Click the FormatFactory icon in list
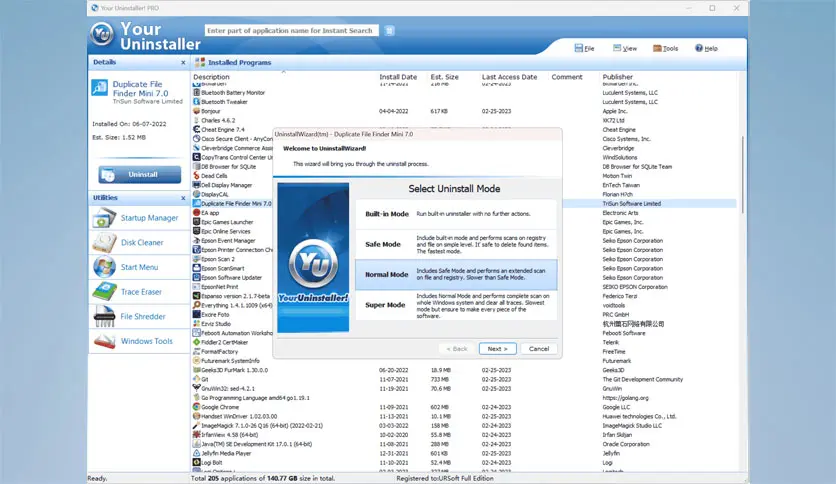836x484 pixels. click(x=196, y=351)
